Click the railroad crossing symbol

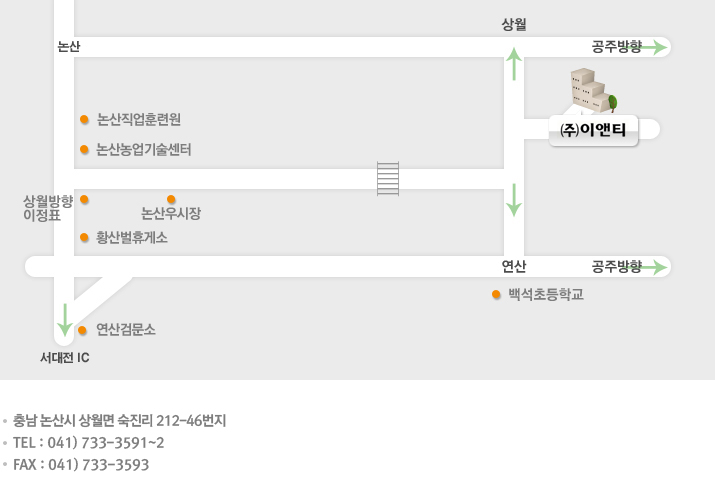click(x=388, y=179)
